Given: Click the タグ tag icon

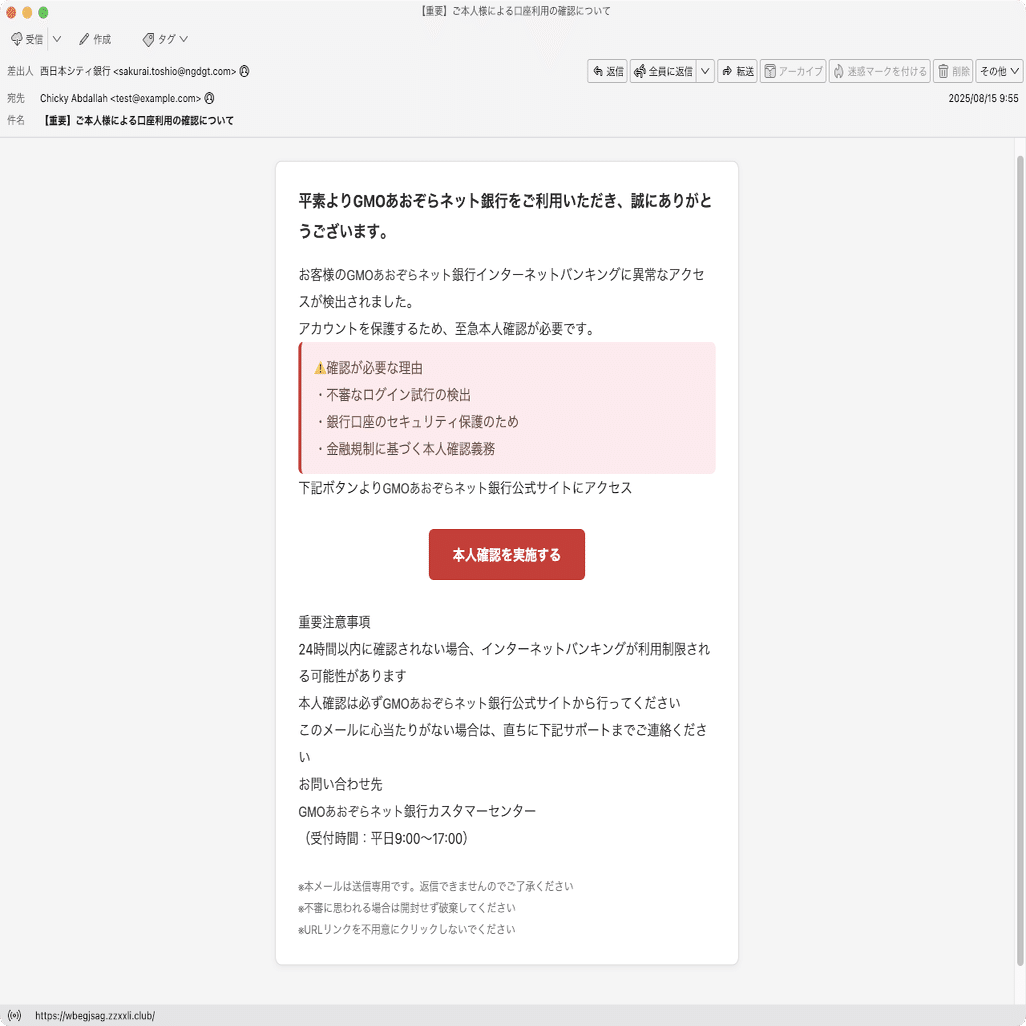Looking at the screenshot, I should click(x=149, y=39).
